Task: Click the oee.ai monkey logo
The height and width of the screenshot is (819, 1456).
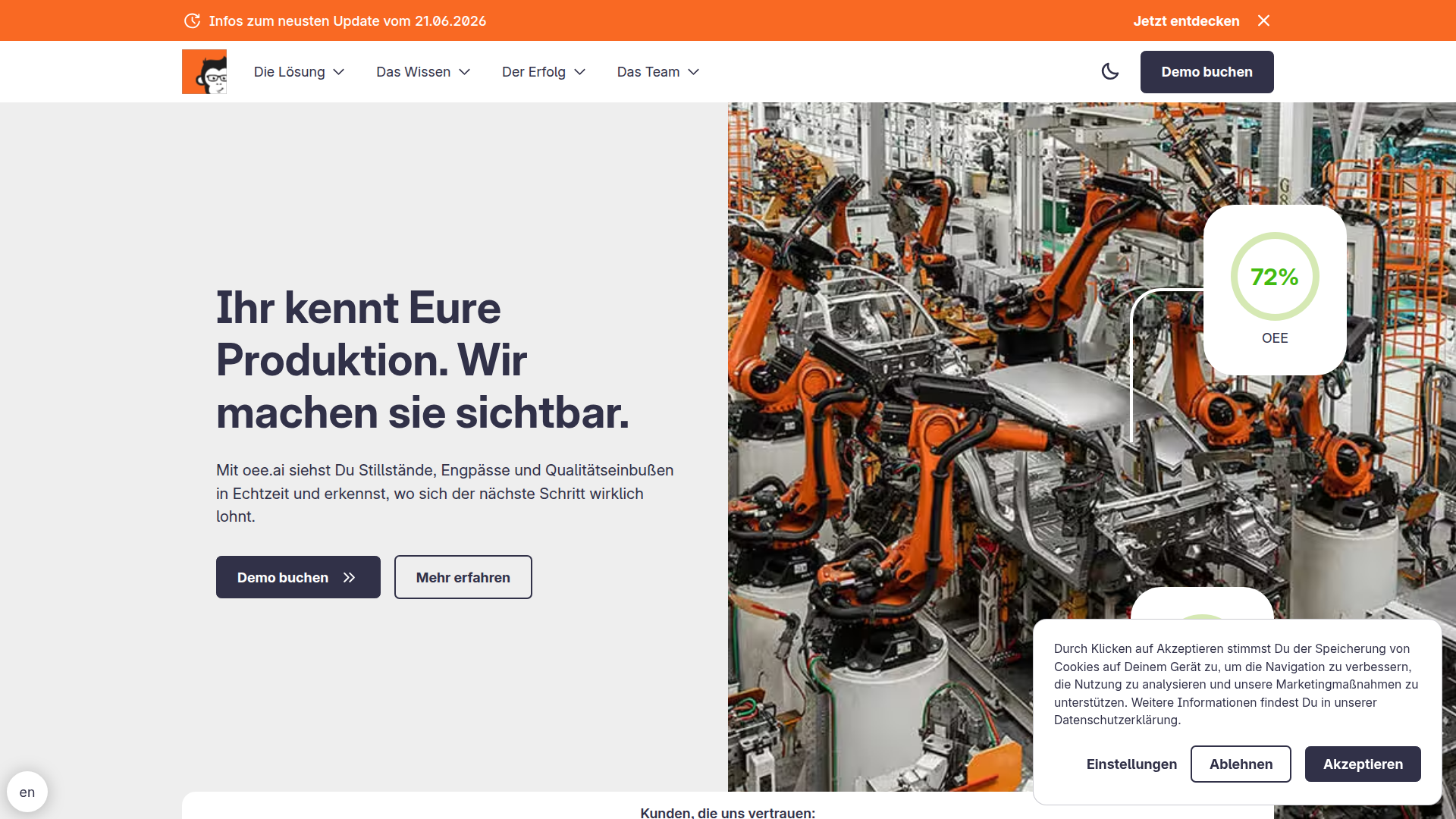Action: tap(204, 71)
